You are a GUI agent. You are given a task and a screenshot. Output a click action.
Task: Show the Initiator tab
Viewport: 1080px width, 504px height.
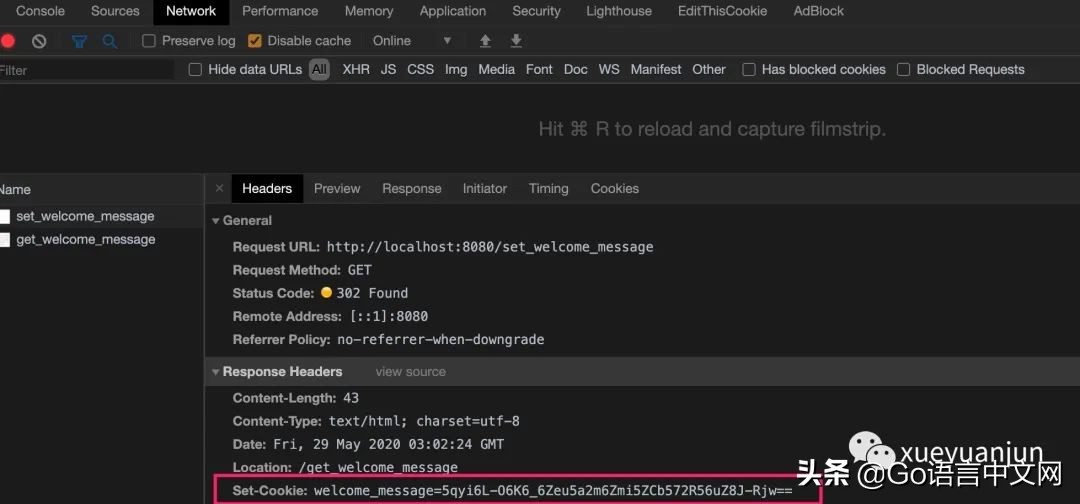pyautogui.click(x=485, y=189)
